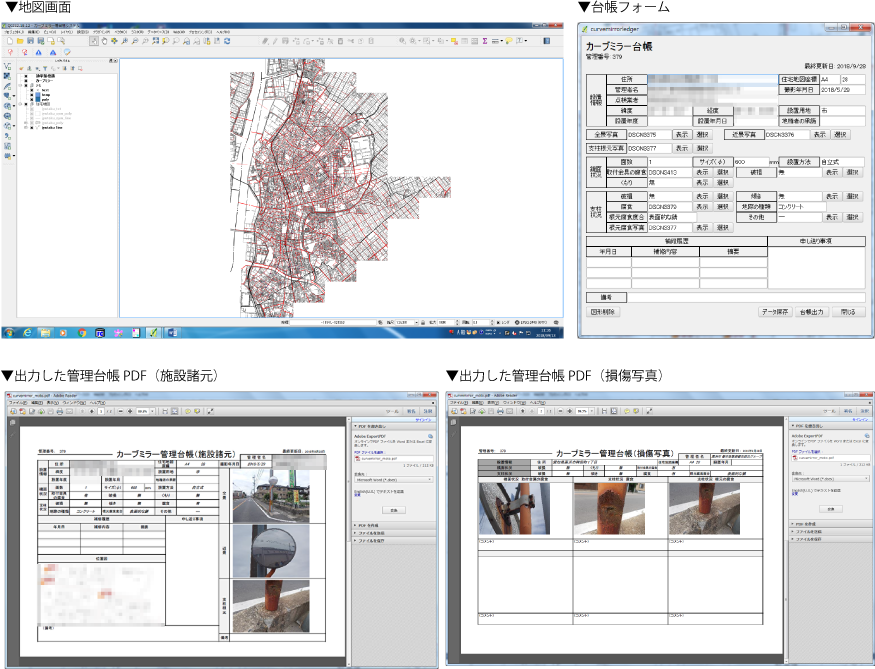Click the 住所 input field in ledger form
This screenshot has width=875, height=669.
pyautogui.click(x=711, y=78)
